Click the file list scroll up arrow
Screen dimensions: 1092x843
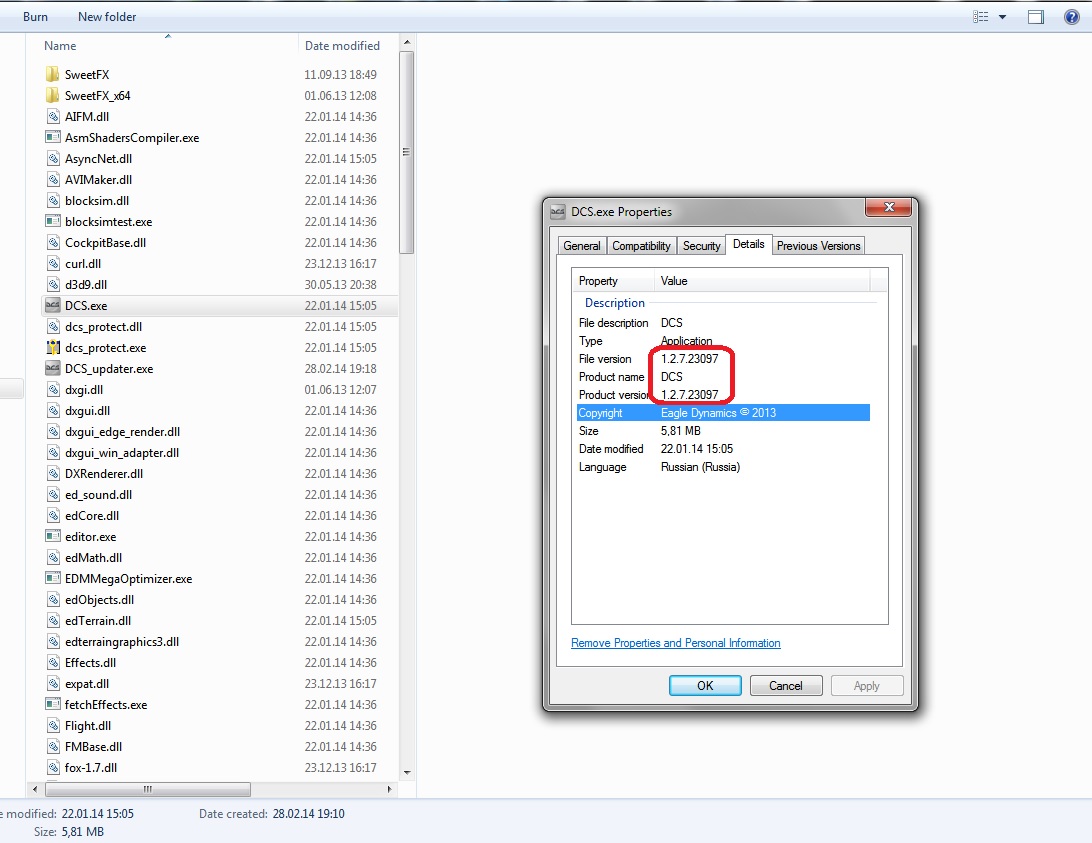pos(407,42)
